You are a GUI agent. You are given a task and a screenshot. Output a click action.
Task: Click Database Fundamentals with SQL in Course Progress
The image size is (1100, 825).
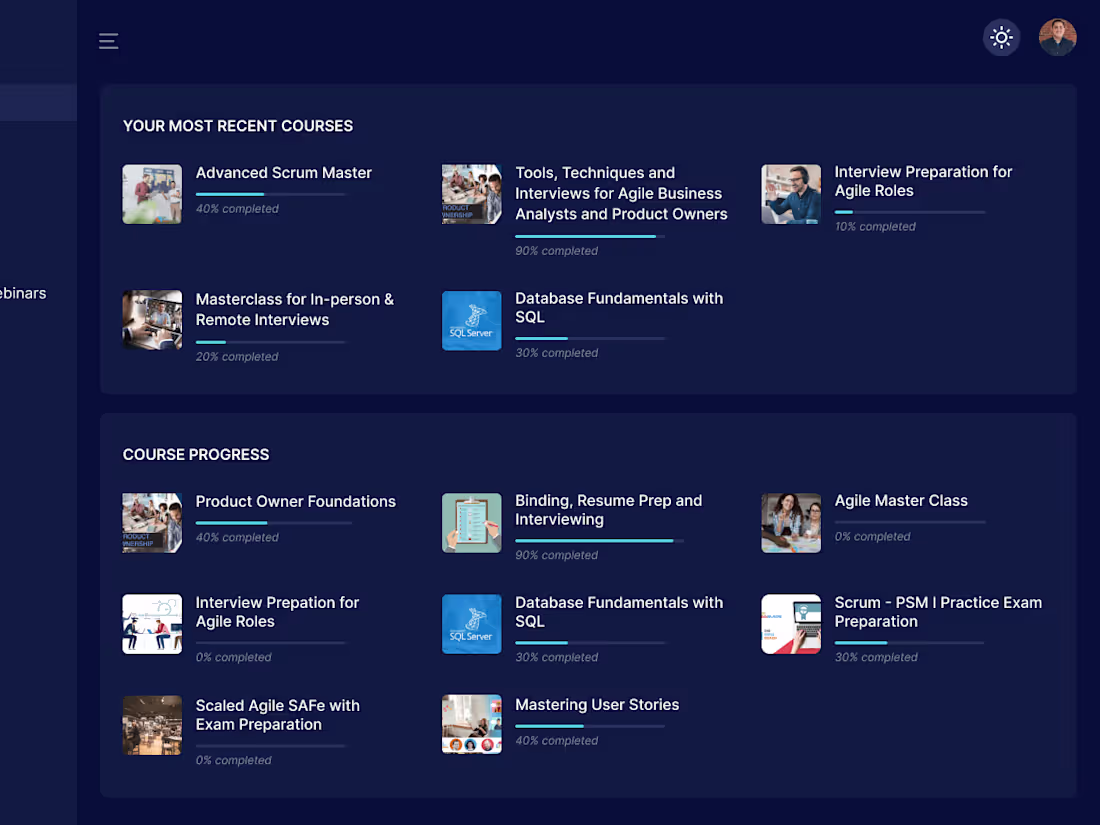[x=619, y=612]
